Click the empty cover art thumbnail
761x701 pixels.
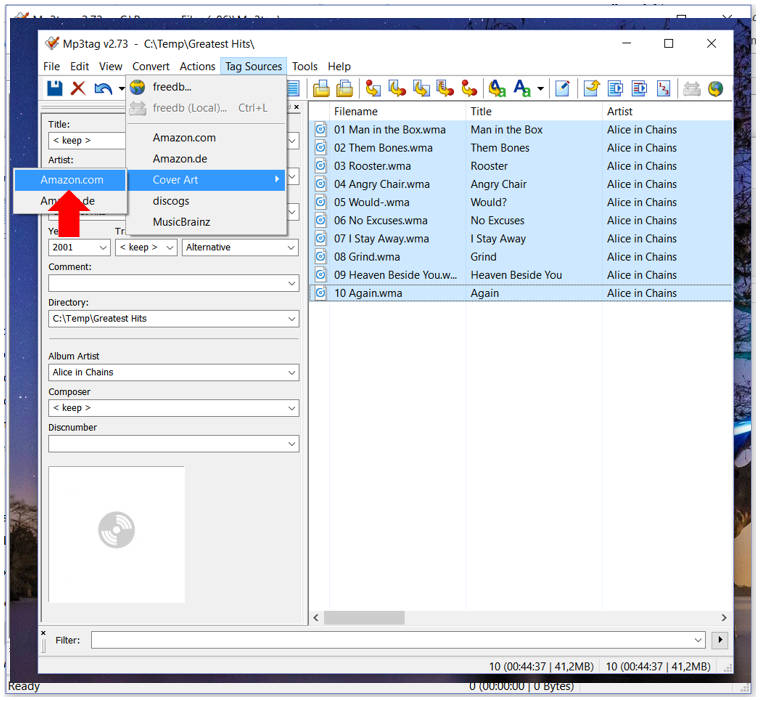[116, 534]
